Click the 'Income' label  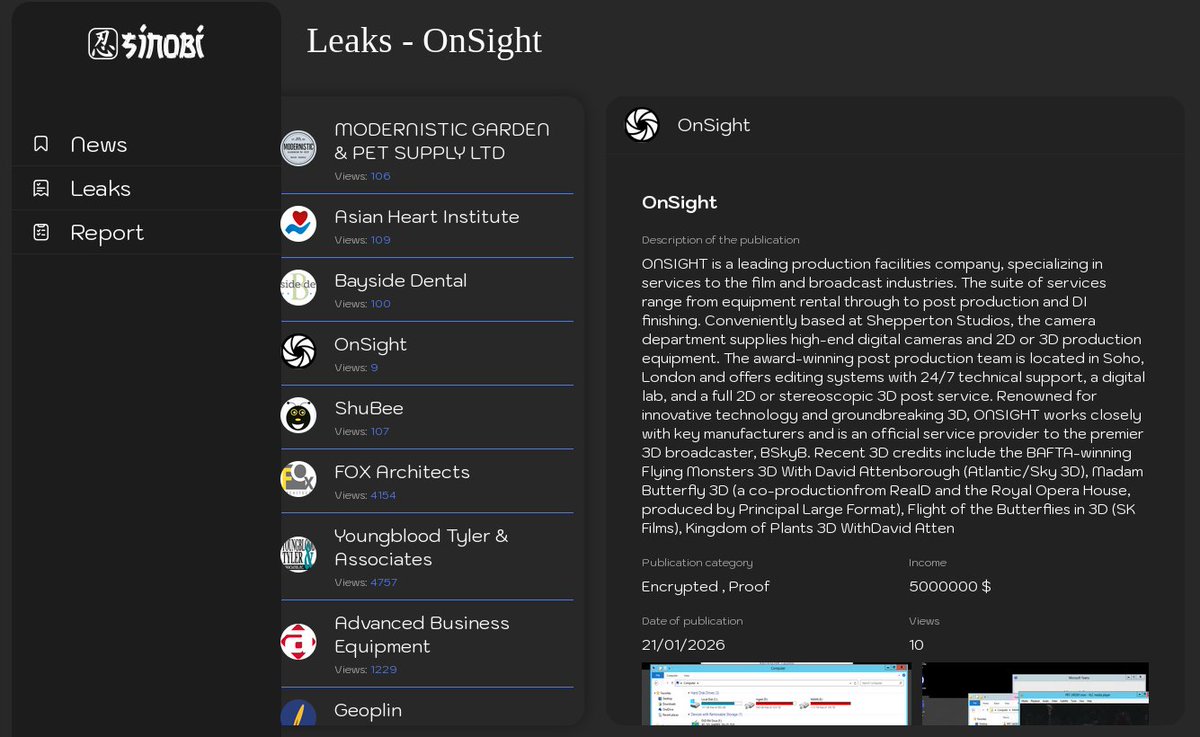tap(928, 563)
